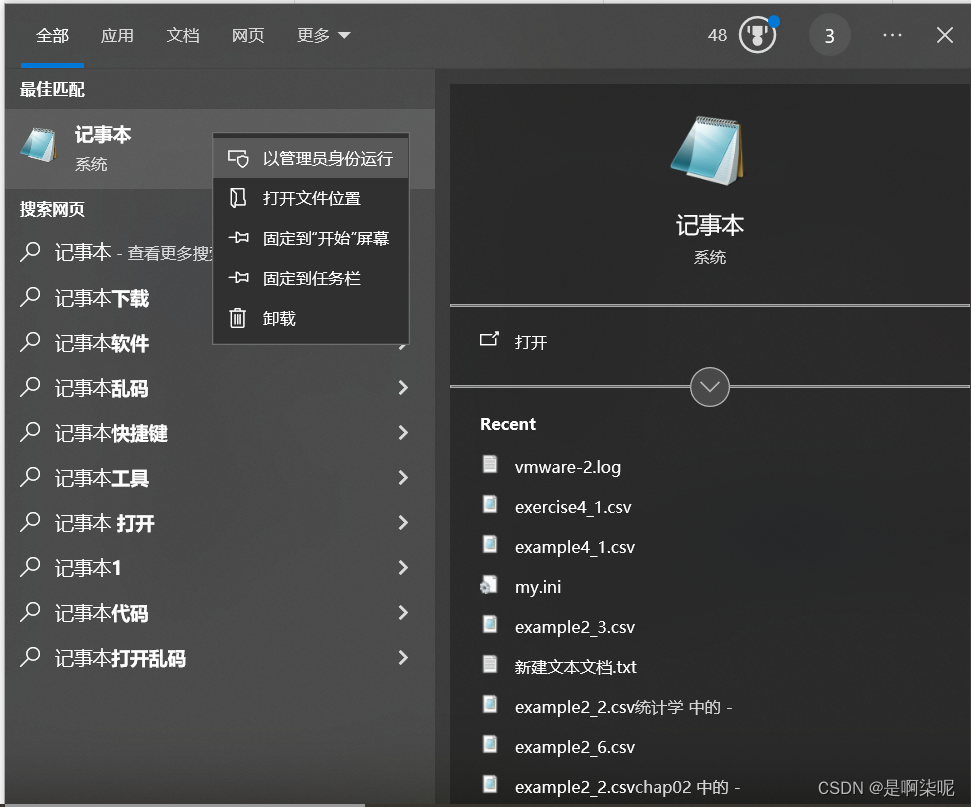The image size is (971, 807).
Task: Expand arrow for 记事本打开乱码 suggestion
Action: pyautogui.click(x=403, y=658)
